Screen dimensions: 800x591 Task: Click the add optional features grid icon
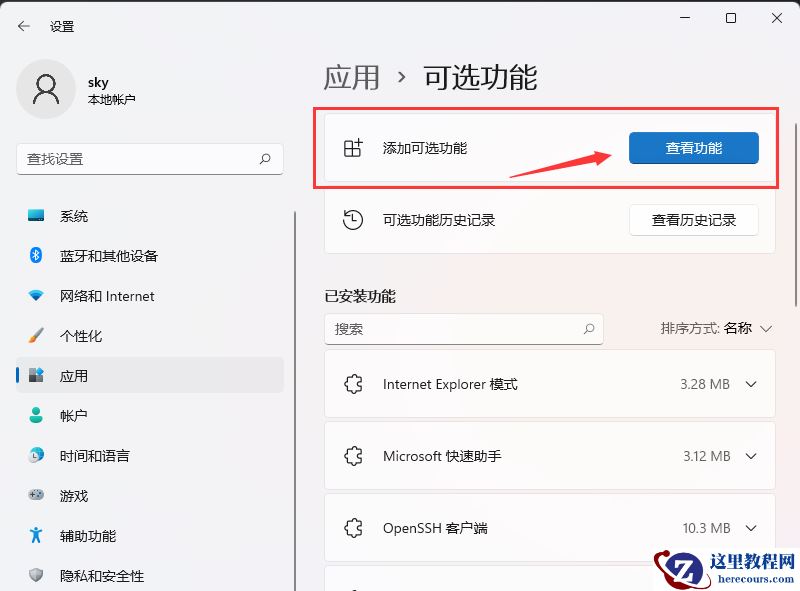[x=353, y=147]
